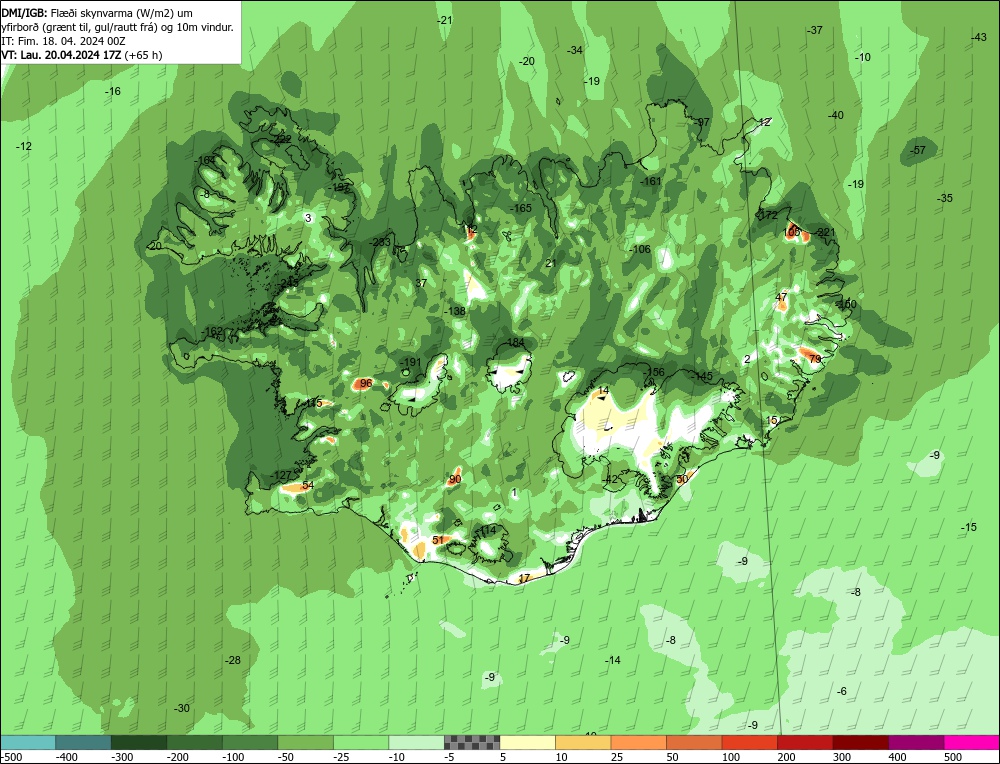This screenshot has width=1000, height=764.
Task: Click the '400' legend scale label
Action: [x=897, y=757]
